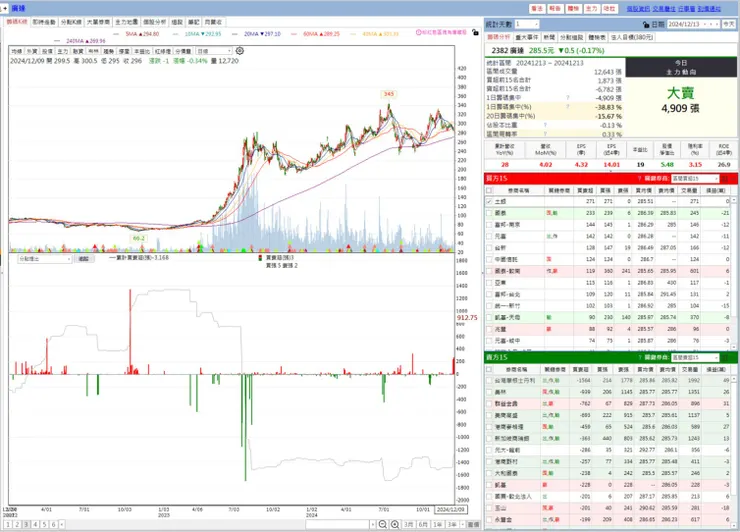Click 20MA legend label above chart
This screenshot has width=740, height=532.
coord(262,34)
